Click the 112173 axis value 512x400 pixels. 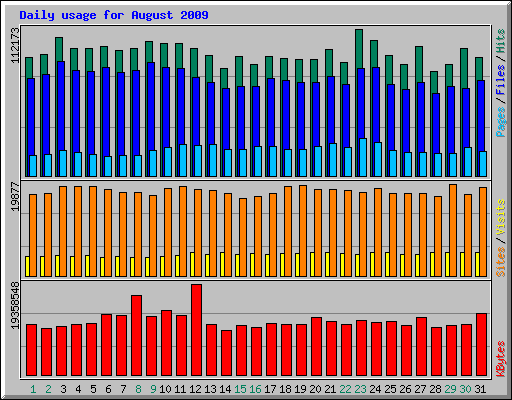(x=15, y=45)
